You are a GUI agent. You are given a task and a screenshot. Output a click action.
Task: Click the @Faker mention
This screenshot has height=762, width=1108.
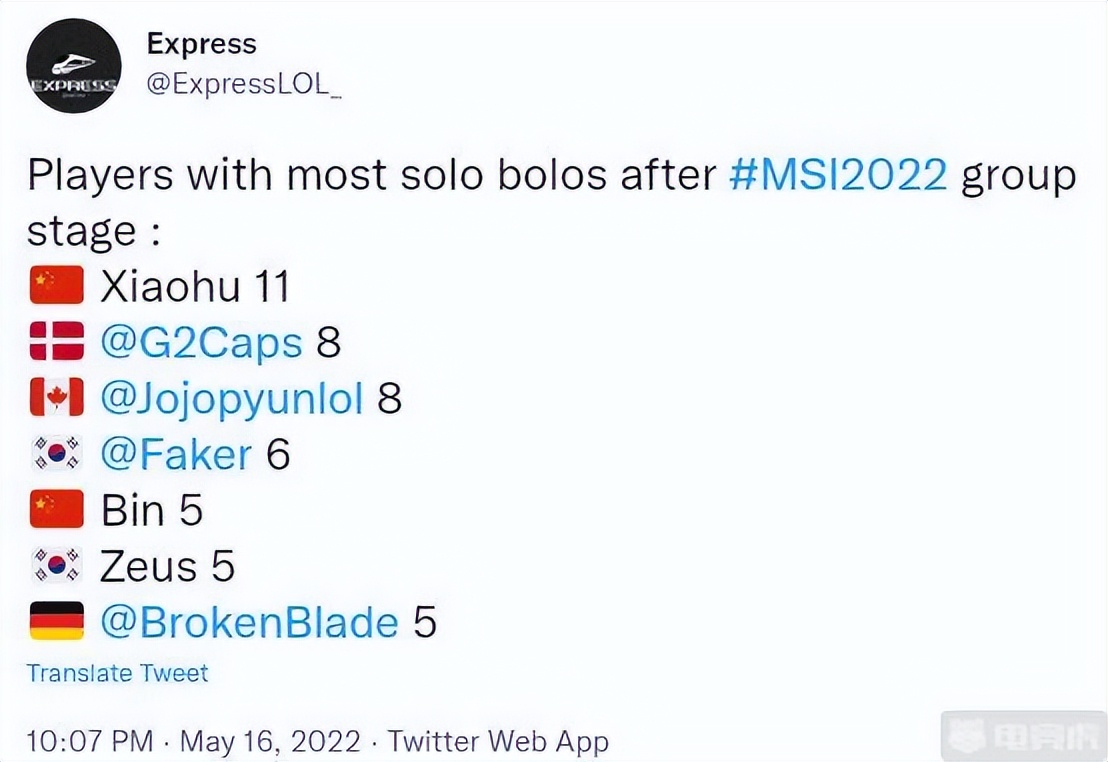[176, 455]
